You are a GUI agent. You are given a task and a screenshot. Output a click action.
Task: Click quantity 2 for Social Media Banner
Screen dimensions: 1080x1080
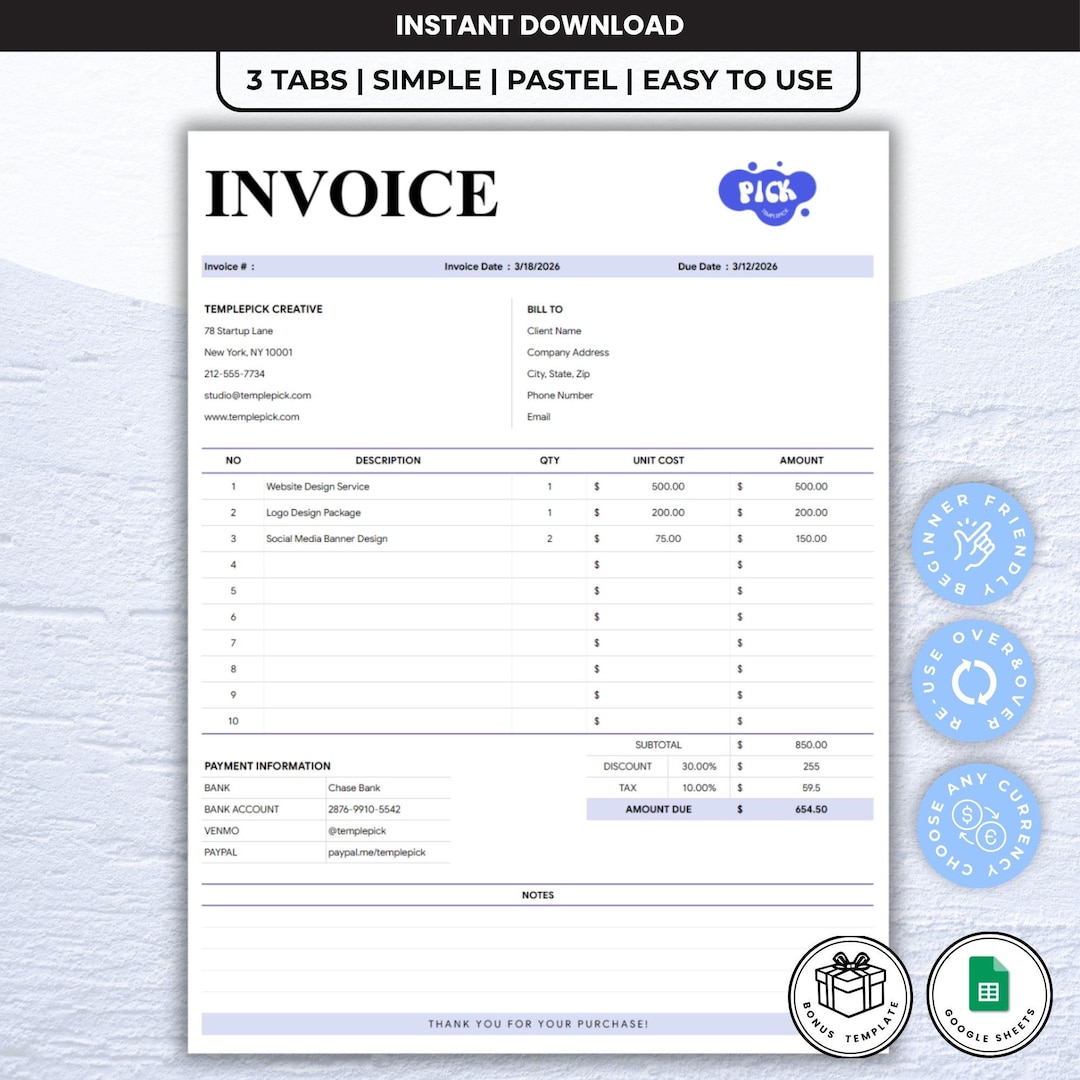point(550,539)
